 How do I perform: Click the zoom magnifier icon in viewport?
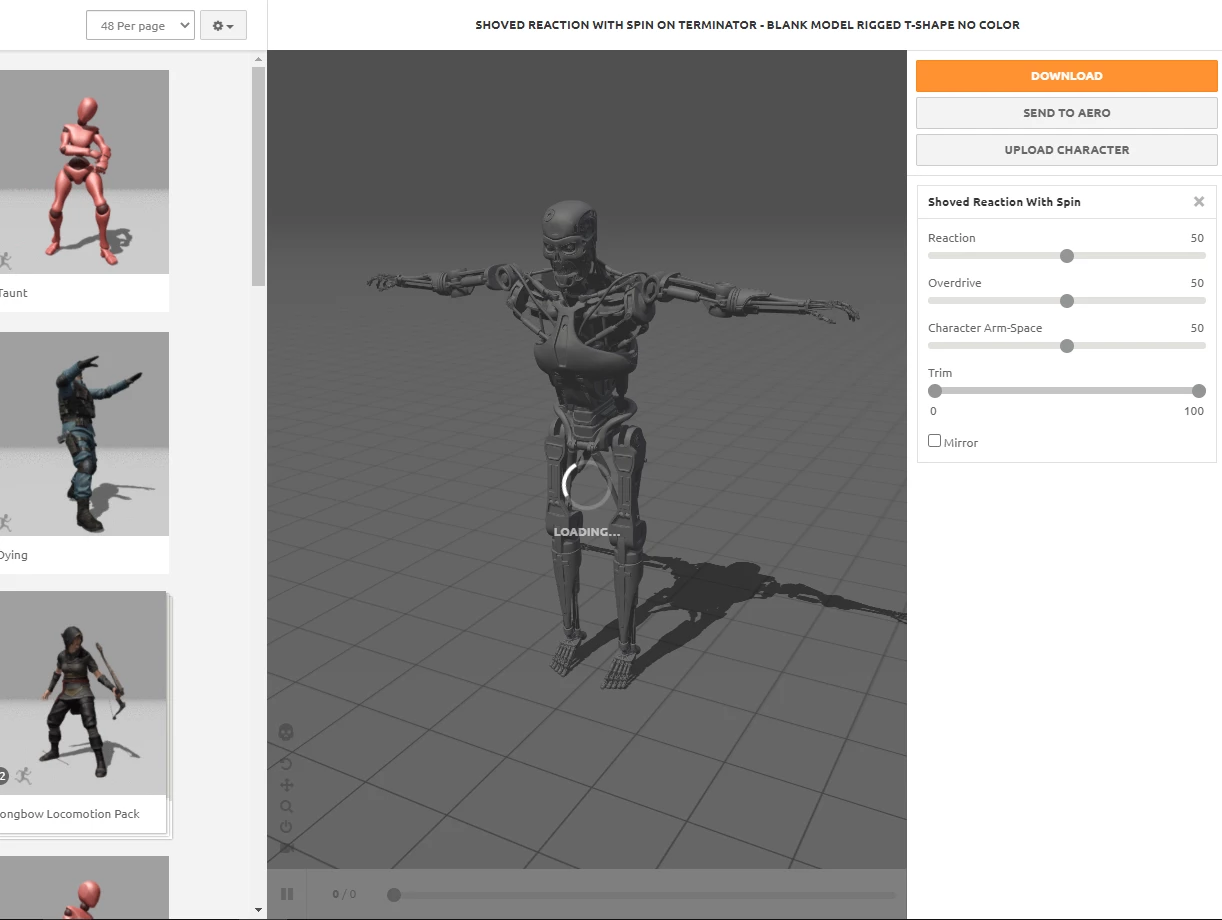pos(286,807)
